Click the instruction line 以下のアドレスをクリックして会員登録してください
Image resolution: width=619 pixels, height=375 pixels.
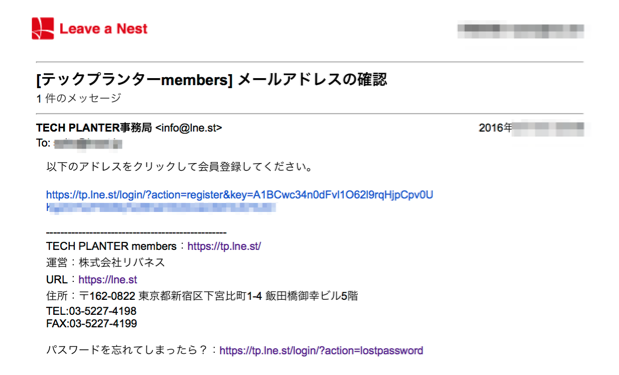click(180, 167)
